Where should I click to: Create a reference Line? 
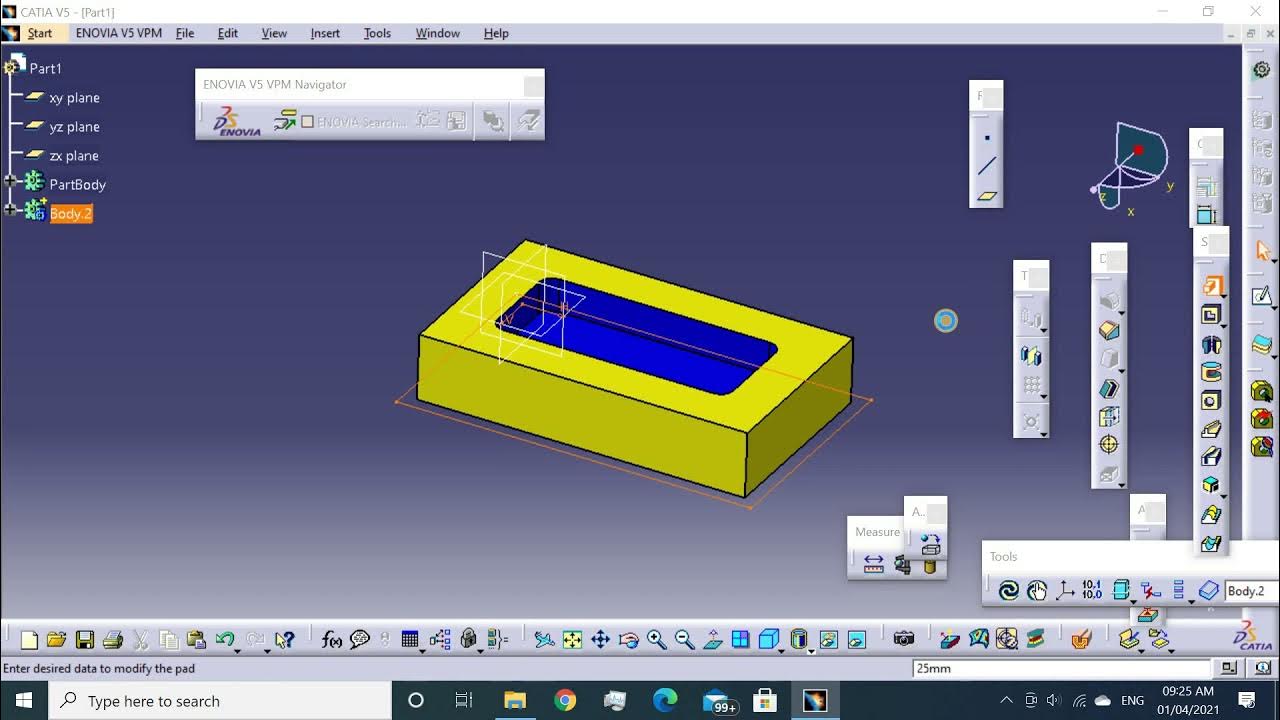pos(987,167)
